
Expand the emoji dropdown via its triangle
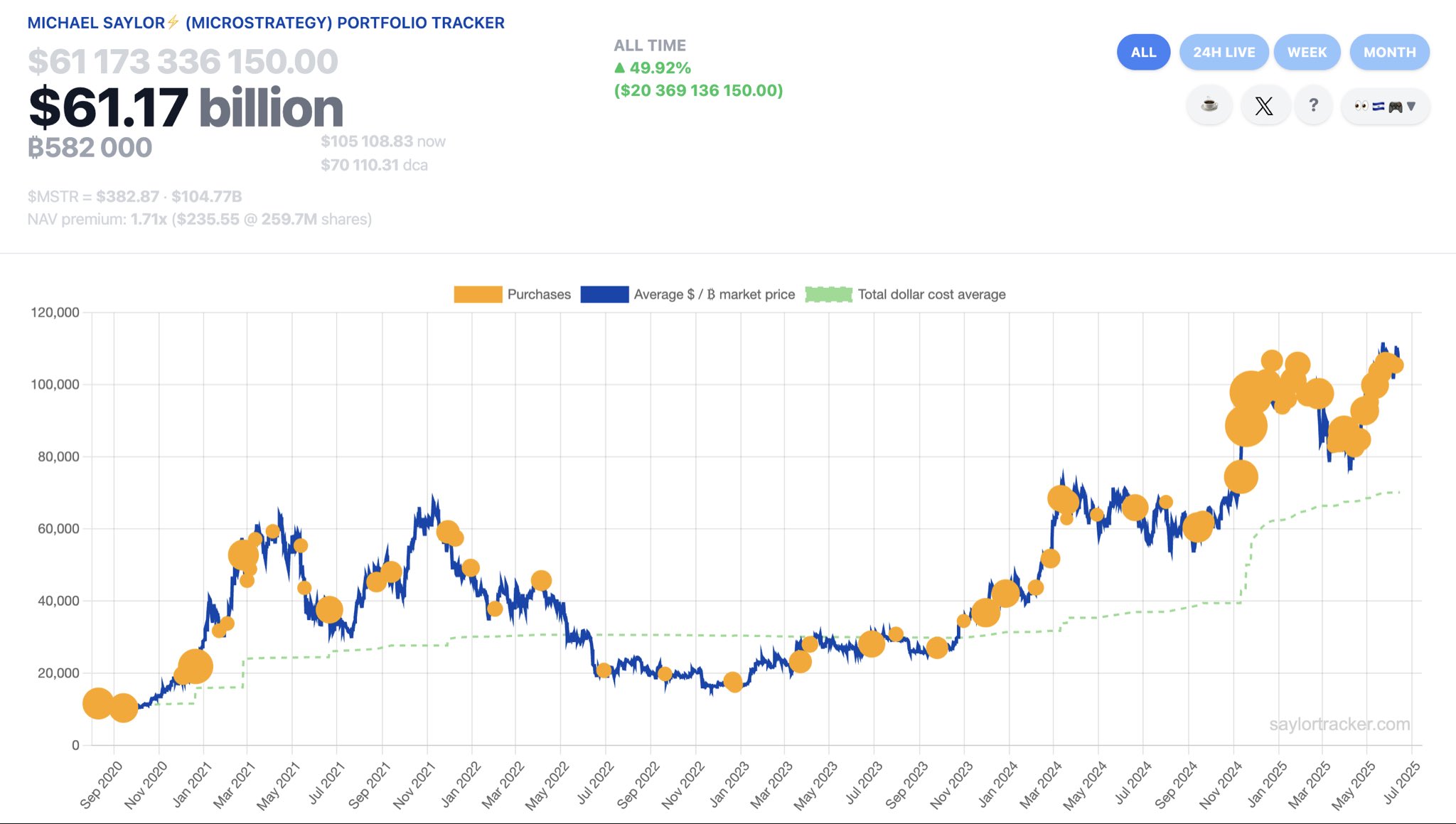click(x=1411, y=107)
